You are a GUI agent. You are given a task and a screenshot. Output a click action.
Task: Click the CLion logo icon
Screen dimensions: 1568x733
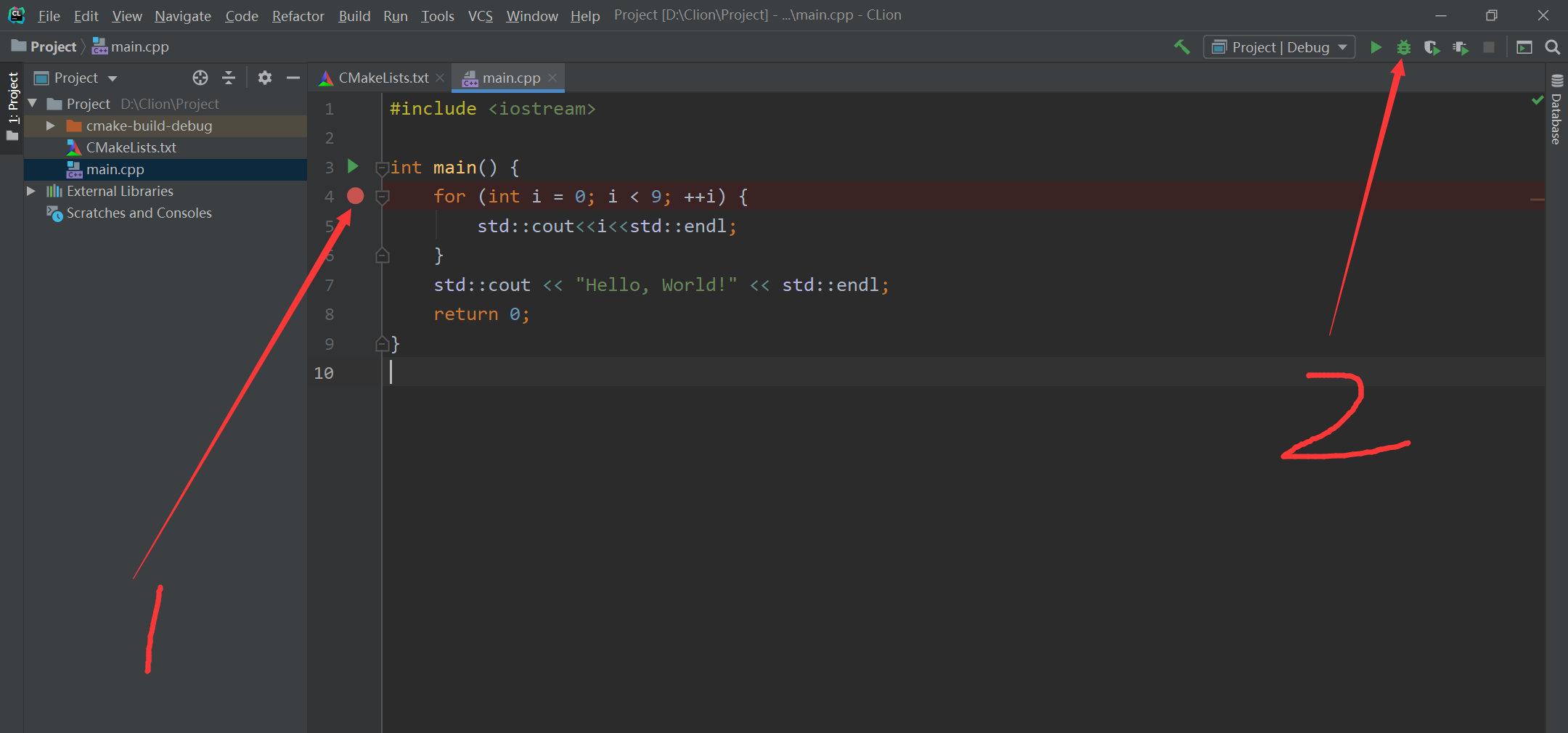coord(16,15)
